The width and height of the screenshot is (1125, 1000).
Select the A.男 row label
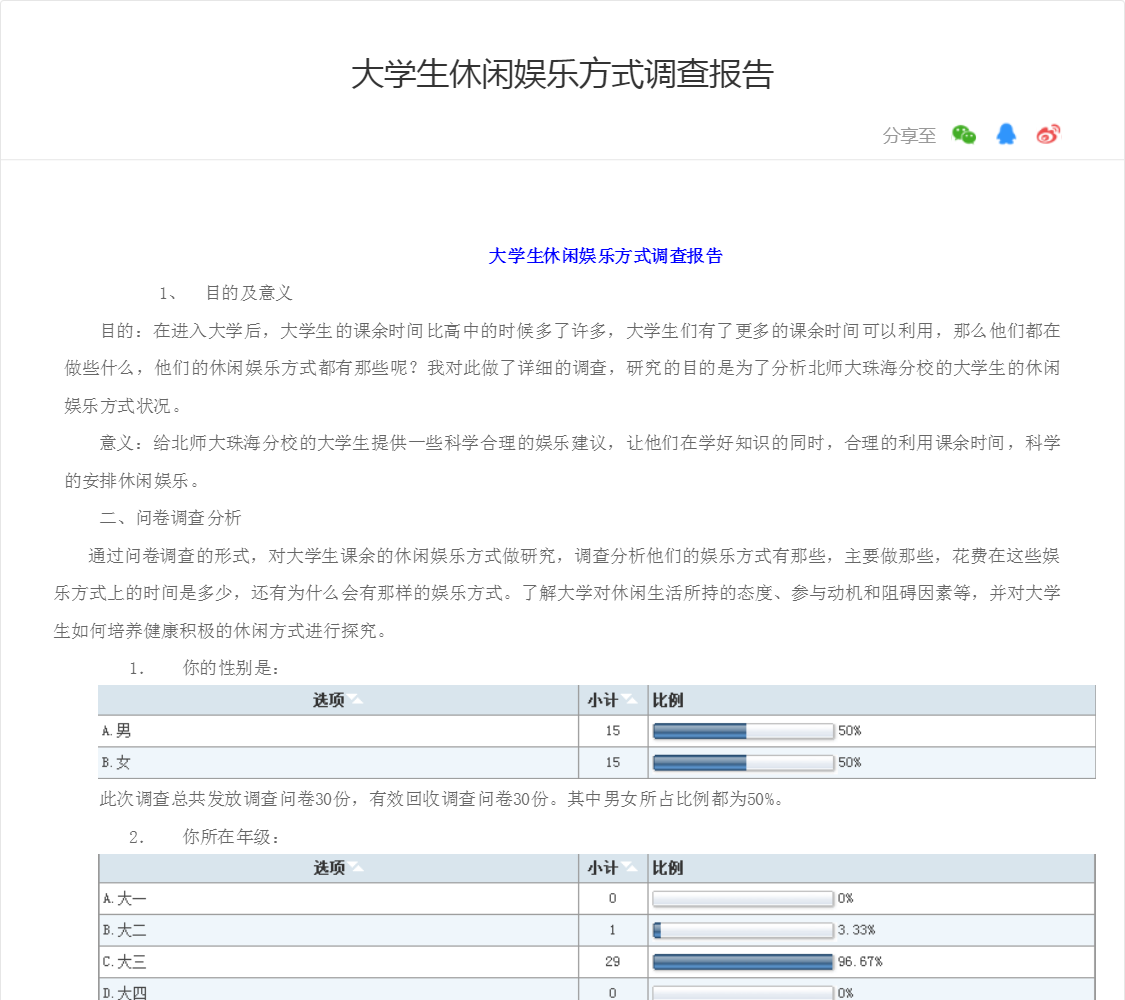[116, 731]
